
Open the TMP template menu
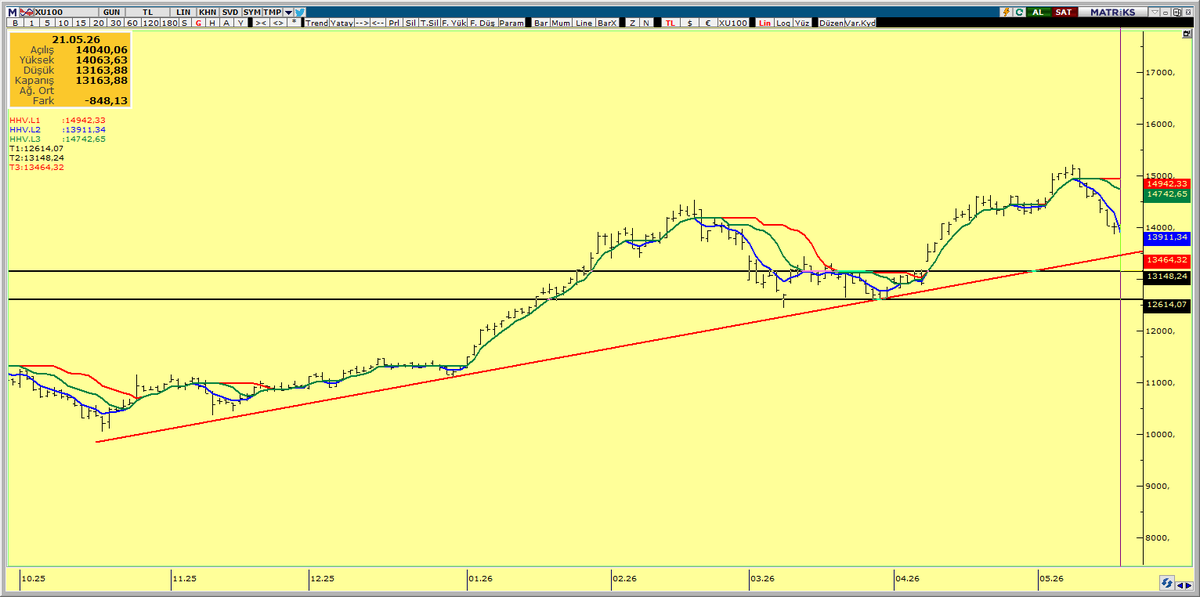coord(272,12)
